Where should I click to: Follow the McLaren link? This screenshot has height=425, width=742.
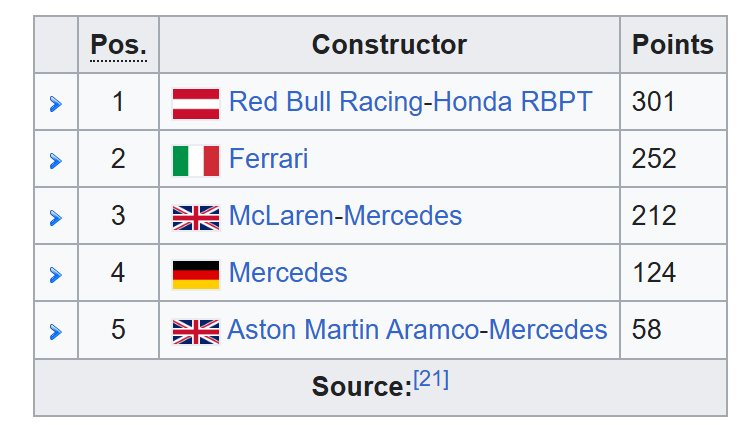click(x=281, y=216)
